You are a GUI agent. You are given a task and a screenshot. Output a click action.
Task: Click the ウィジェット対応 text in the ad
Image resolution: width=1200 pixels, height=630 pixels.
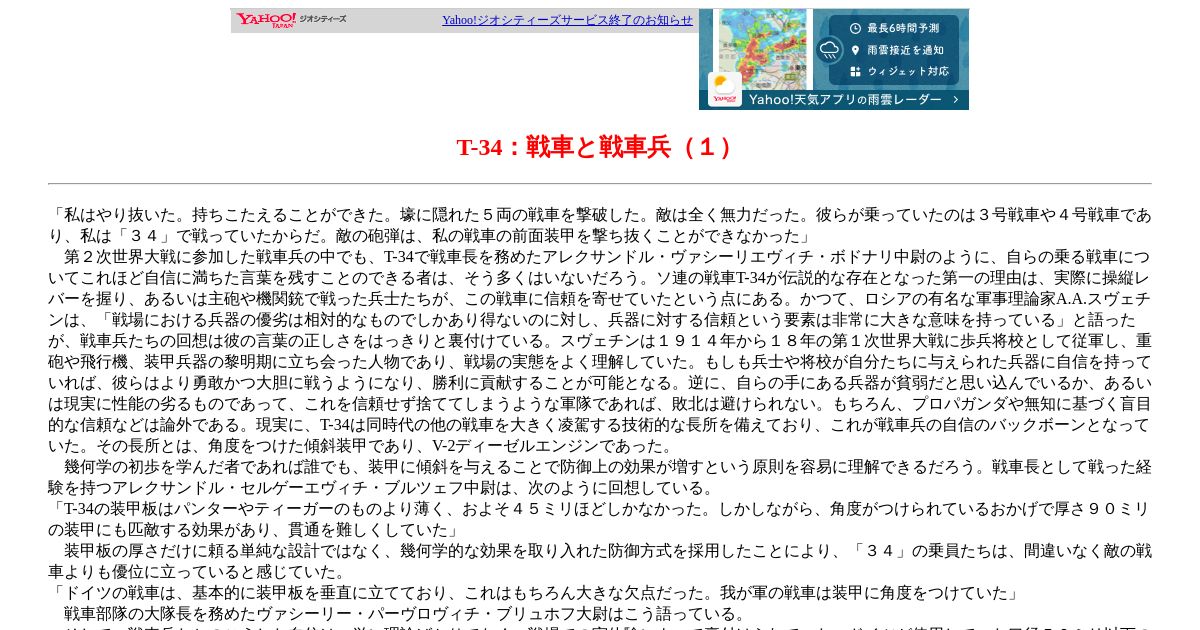click(x=908, y=72)
